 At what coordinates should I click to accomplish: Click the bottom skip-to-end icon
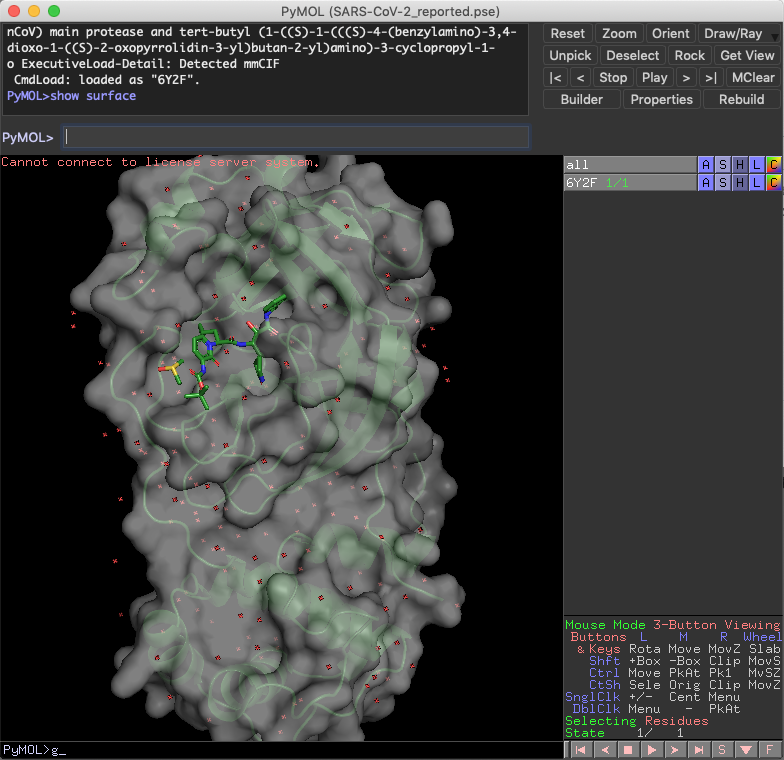[x=698, y=750]
